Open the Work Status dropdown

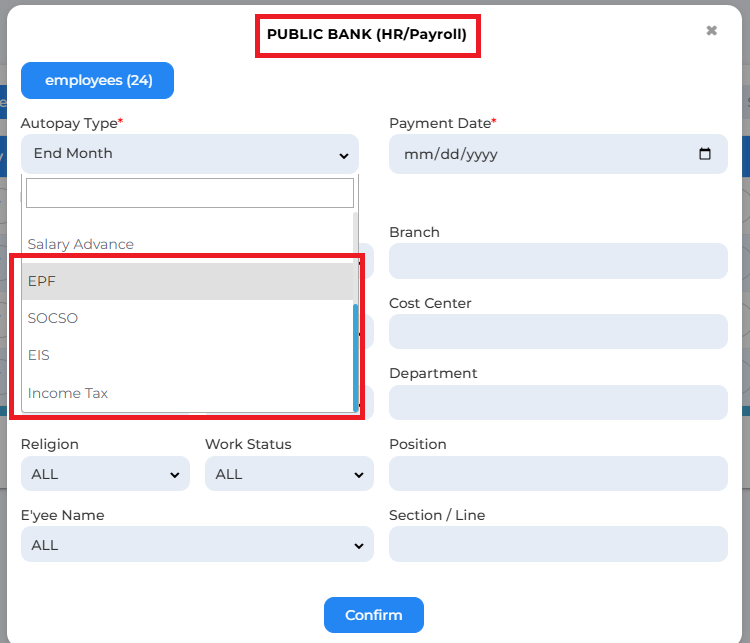289,474
